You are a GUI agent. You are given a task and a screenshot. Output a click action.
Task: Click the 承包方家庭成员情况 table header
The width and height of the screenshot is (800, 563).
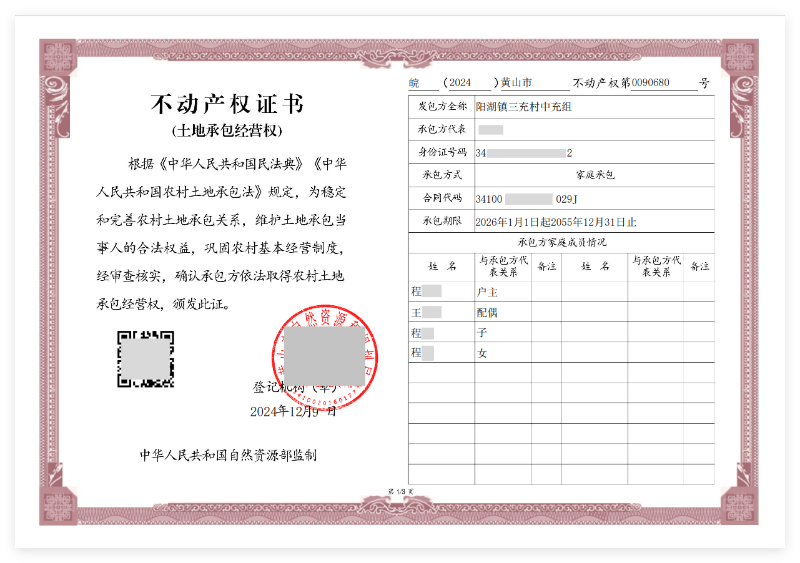click(x=561, y=243)
